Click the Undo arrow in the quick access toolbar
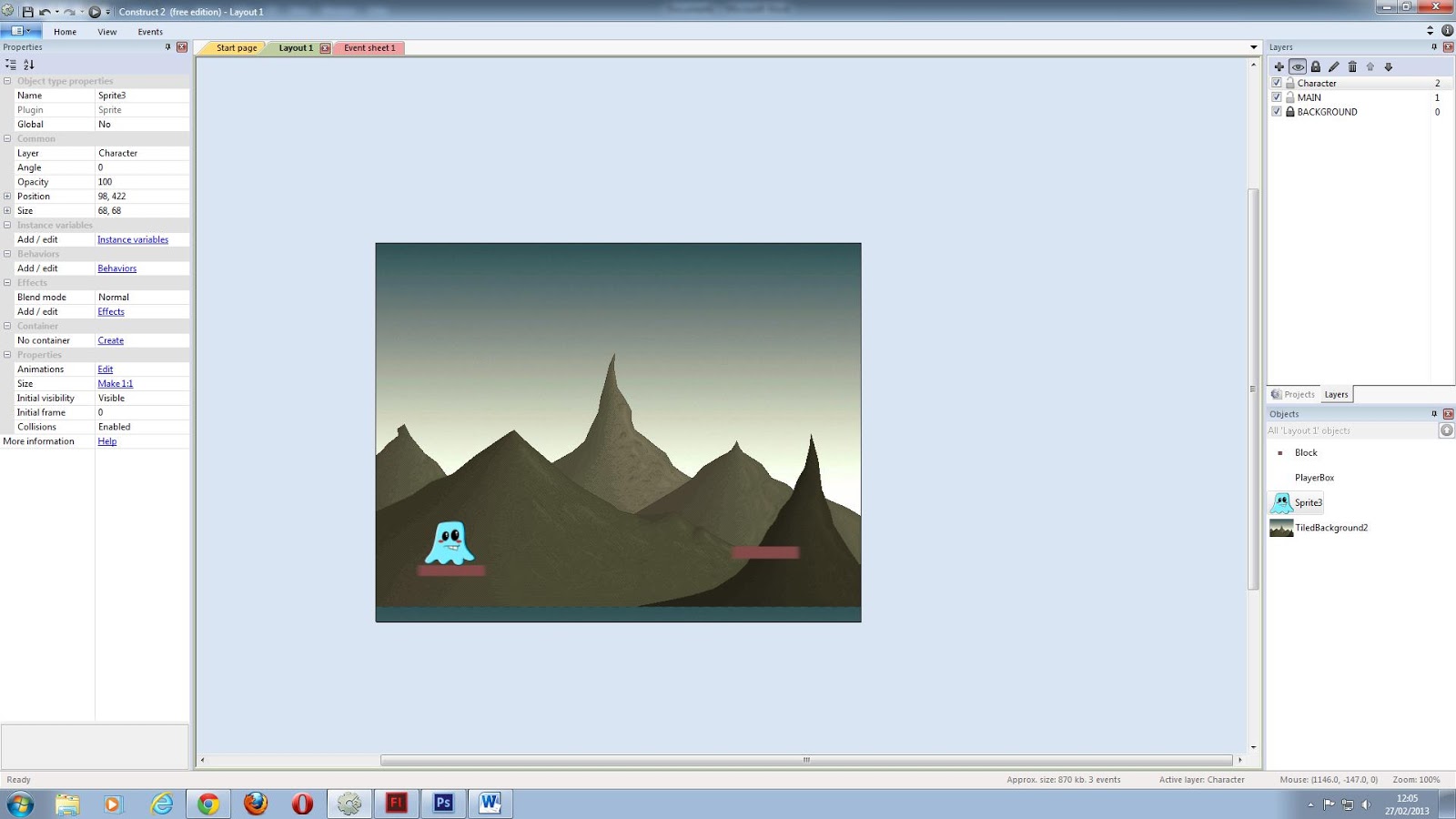The image size is (1456, 819). pos(44,12)
